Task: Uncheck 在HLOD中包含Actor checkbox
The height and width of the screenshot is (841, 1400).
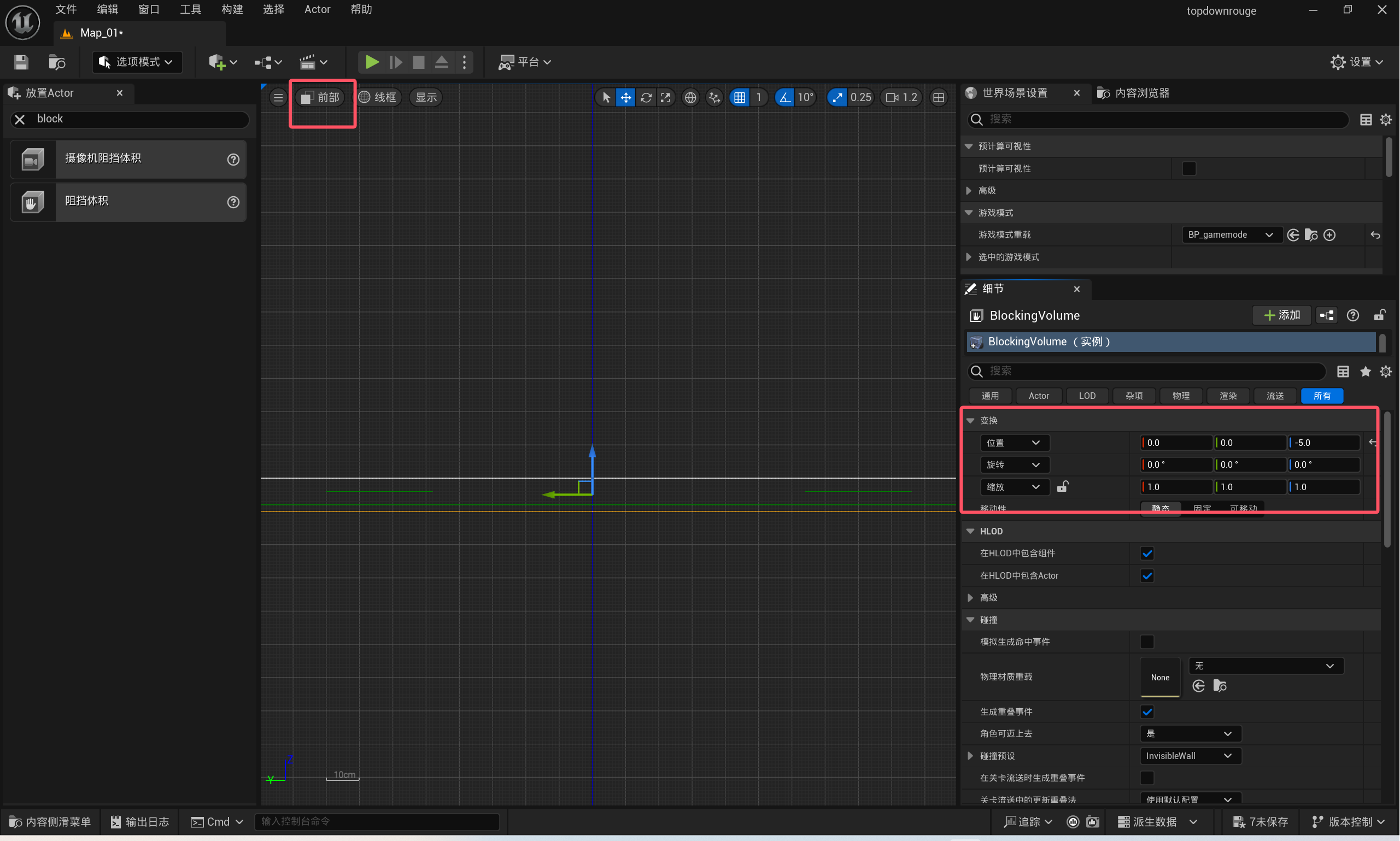Action: tap(1147, 577)
